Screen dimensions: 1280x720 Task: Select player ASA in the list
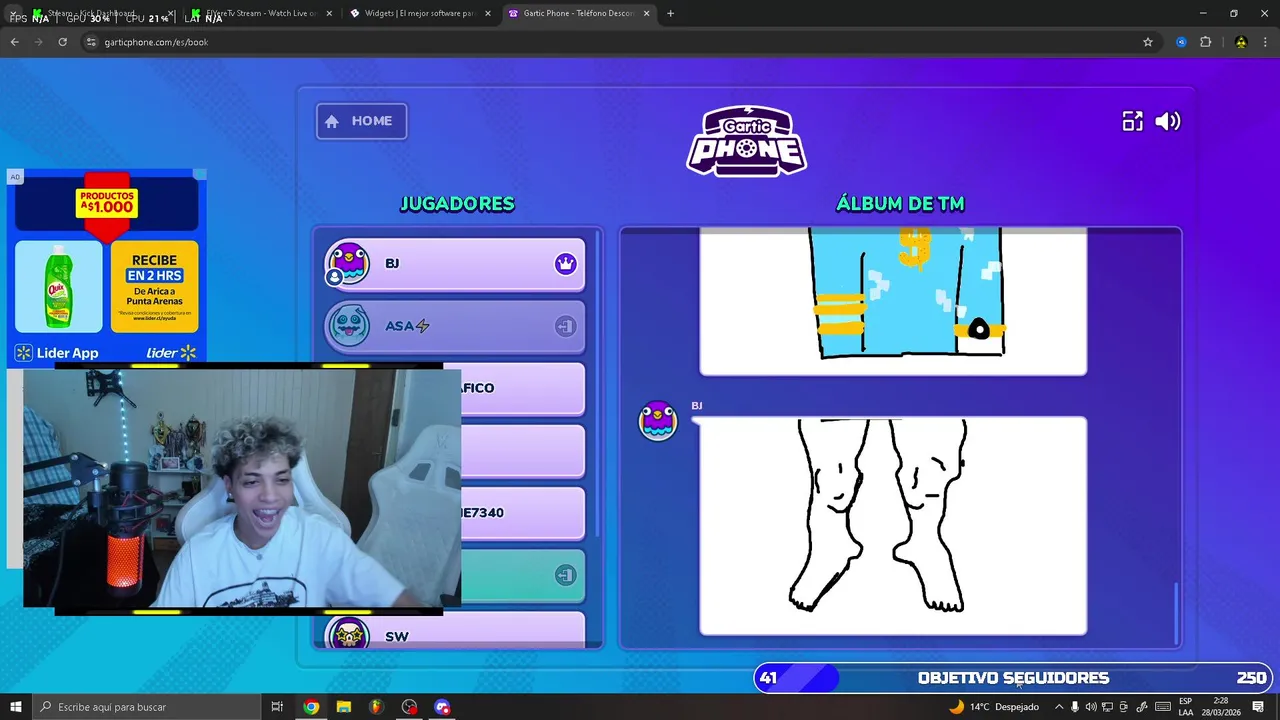click(x=454, y=326)
